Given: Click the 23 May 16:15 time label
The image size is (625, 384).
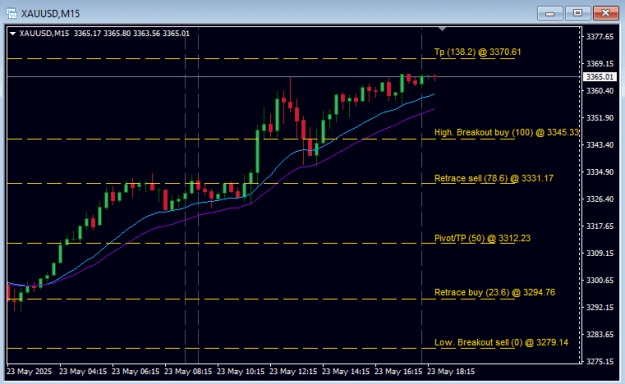Looking at the screenshot, I should pos(399,371).
